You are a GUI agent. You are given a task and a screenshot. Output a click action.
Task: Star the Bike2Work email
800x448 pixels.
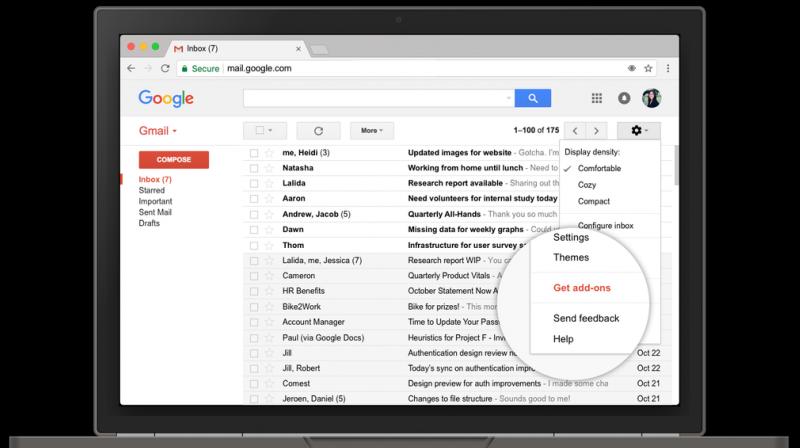[269, 307]
